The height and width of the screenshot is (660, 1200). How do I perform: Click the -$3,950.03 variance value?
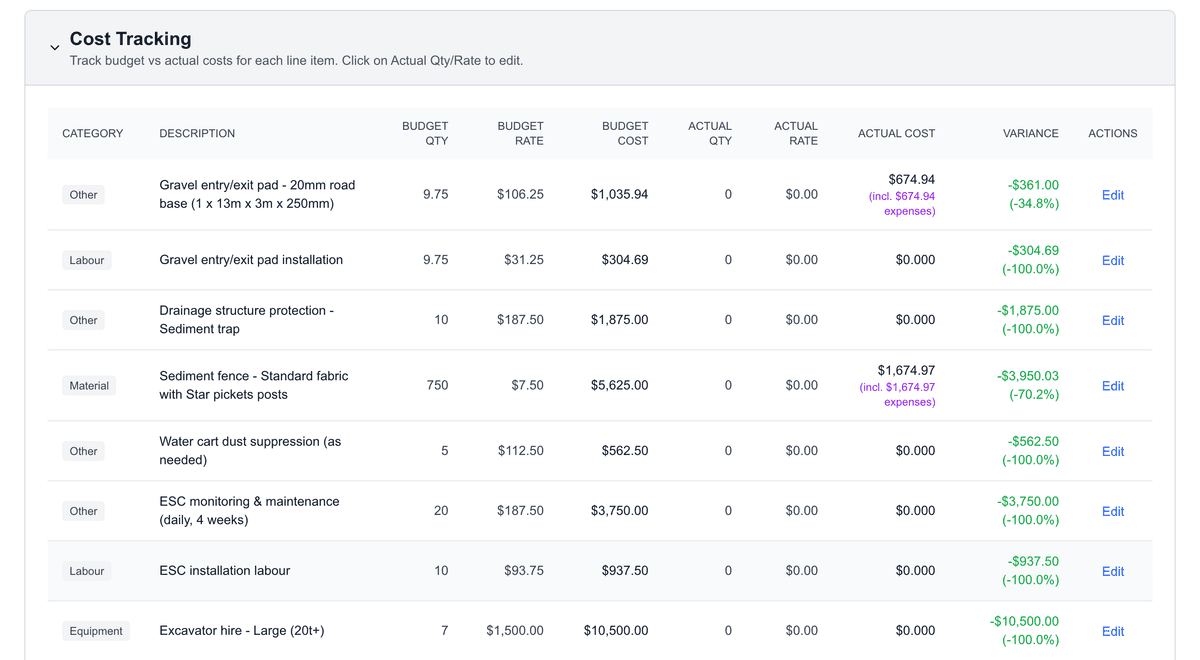coord(1028,376)
